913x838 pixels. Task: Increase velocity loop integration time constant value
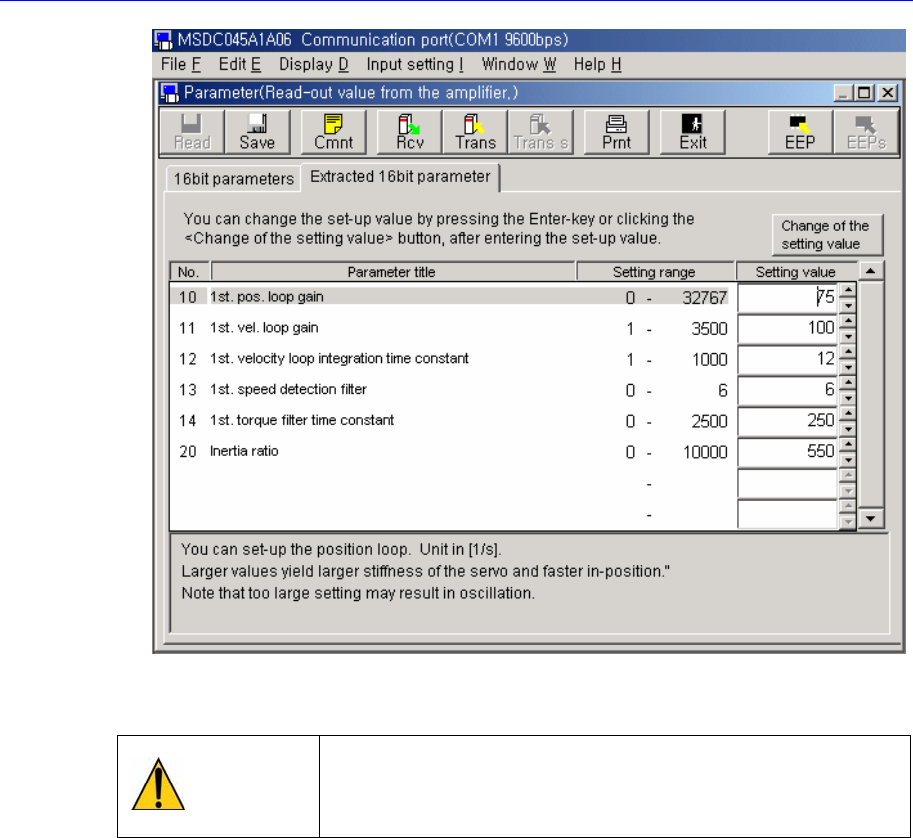tap(848, 352)
